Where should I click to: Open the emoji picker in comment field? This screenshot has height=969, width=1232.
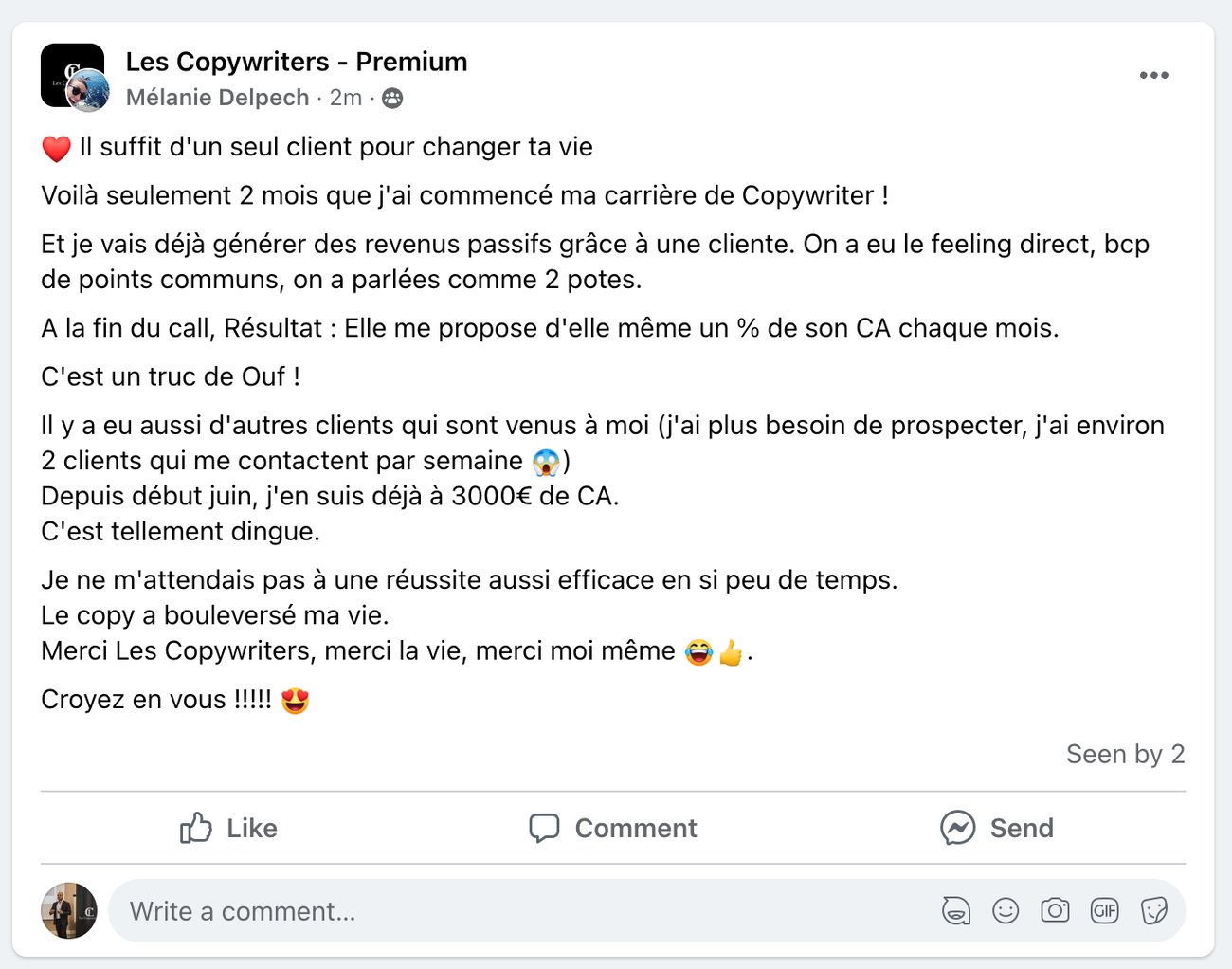pyautogui.click(x=1006, y=911)
